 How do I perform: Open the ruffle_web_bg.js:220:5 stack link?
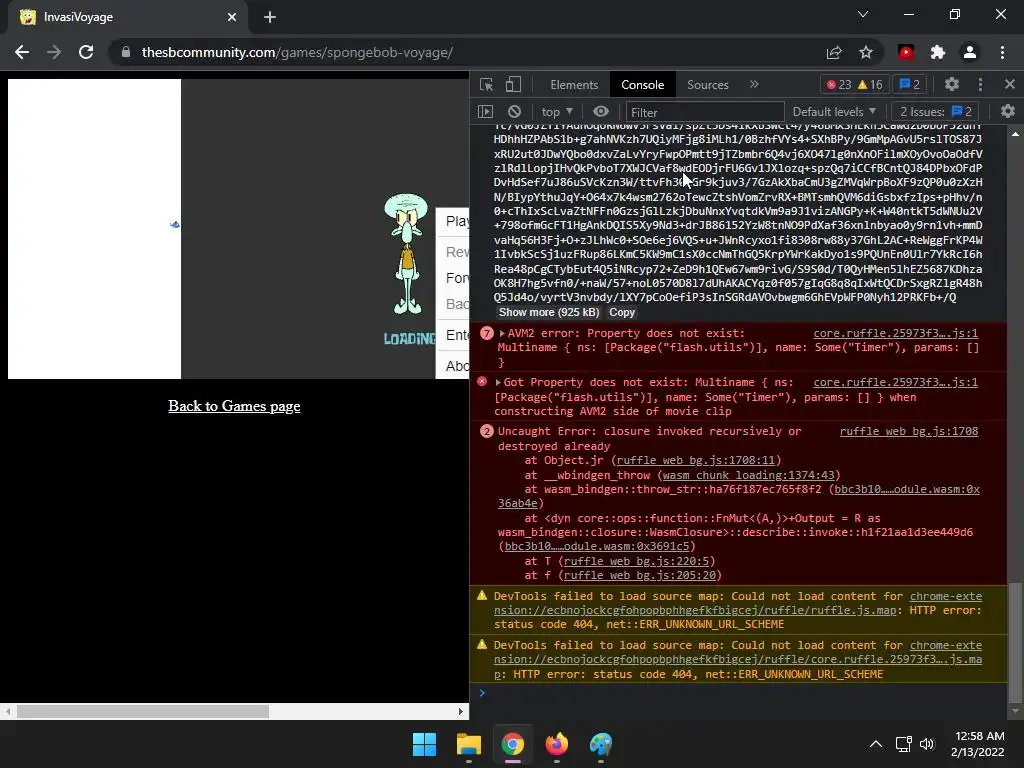636,561
